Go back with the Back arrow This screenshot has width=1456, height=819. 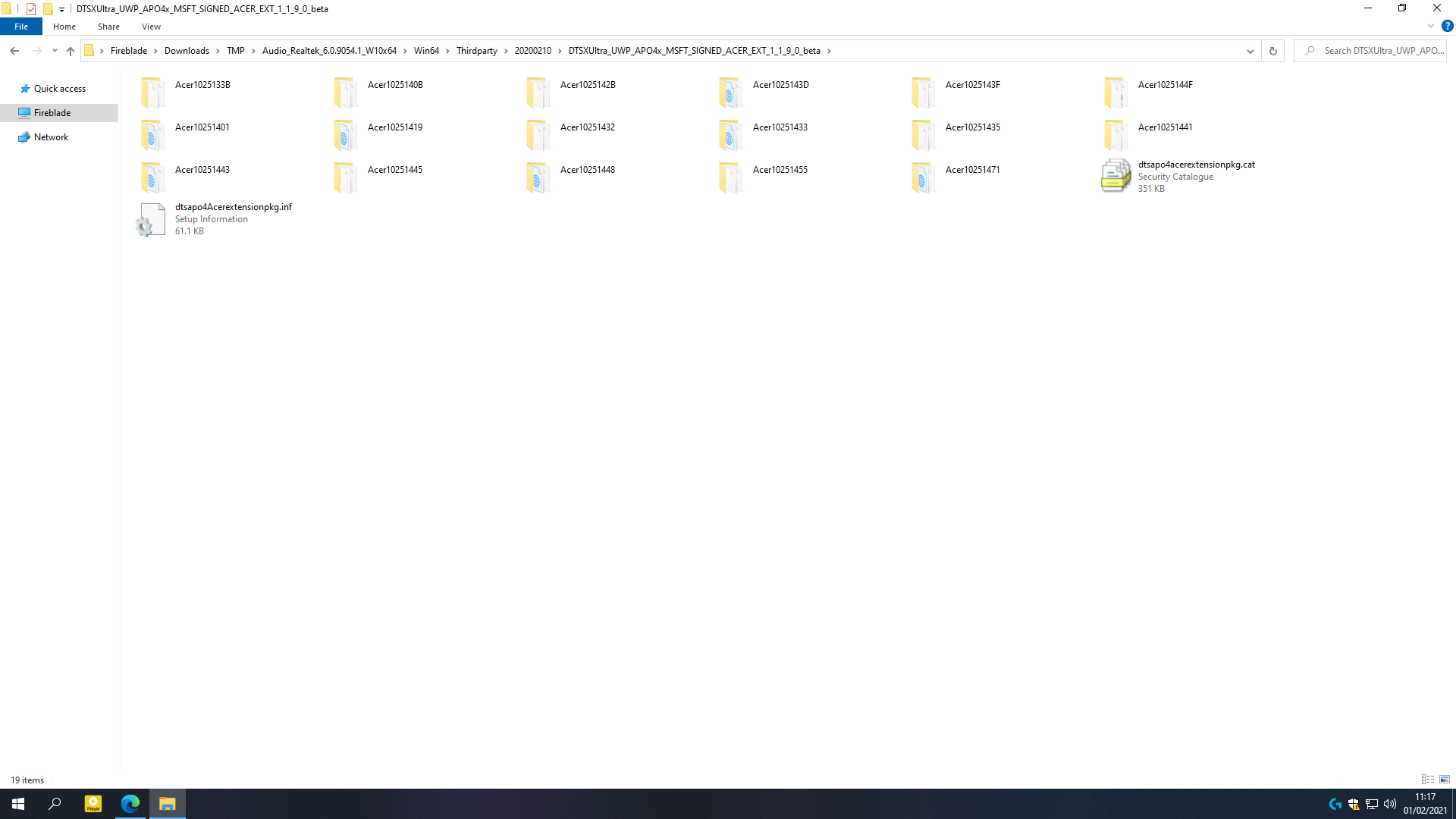click(14, 51)
